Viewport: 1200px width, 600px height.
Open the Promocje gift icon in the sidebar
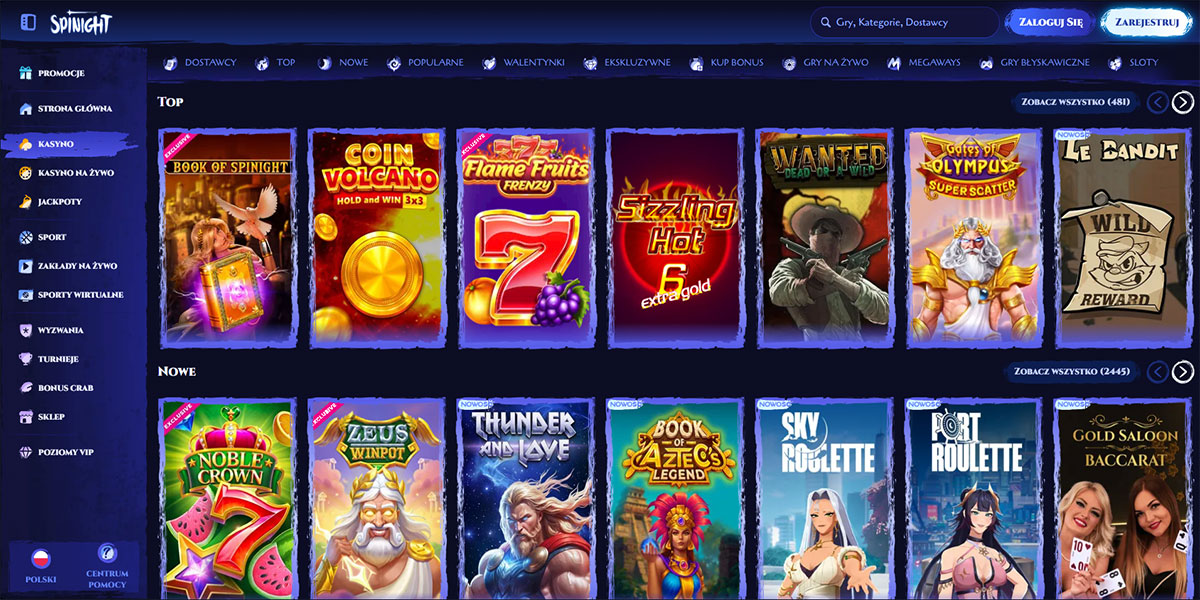pyautogui.click(x=25, y=73)
